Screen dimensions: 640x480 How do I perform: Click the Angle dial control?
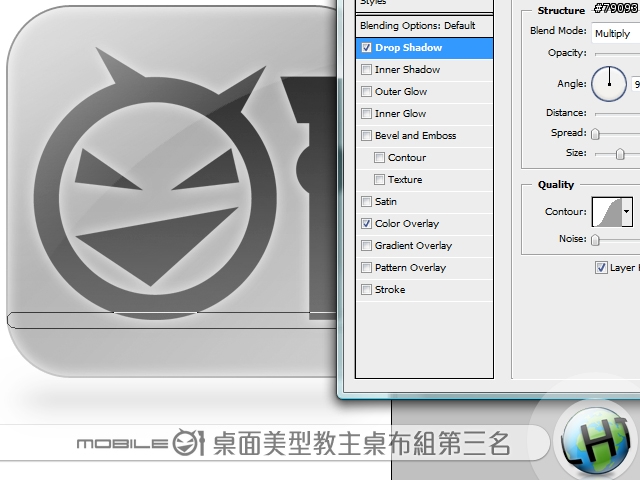point(609,84)
